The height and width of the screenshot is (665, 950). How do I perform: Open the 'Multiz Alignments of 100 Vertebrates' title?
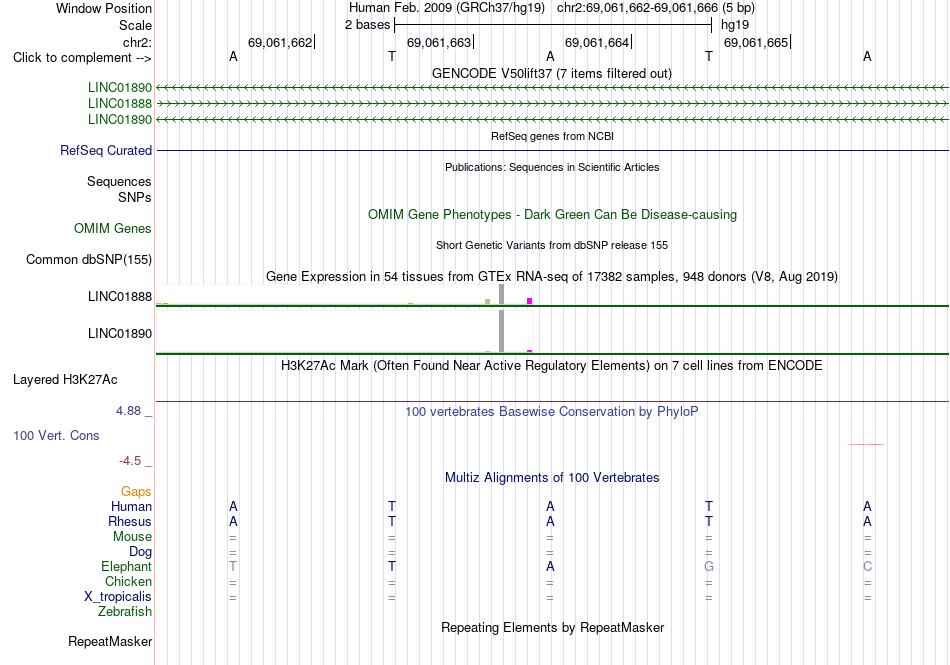[x=552, y=478]
